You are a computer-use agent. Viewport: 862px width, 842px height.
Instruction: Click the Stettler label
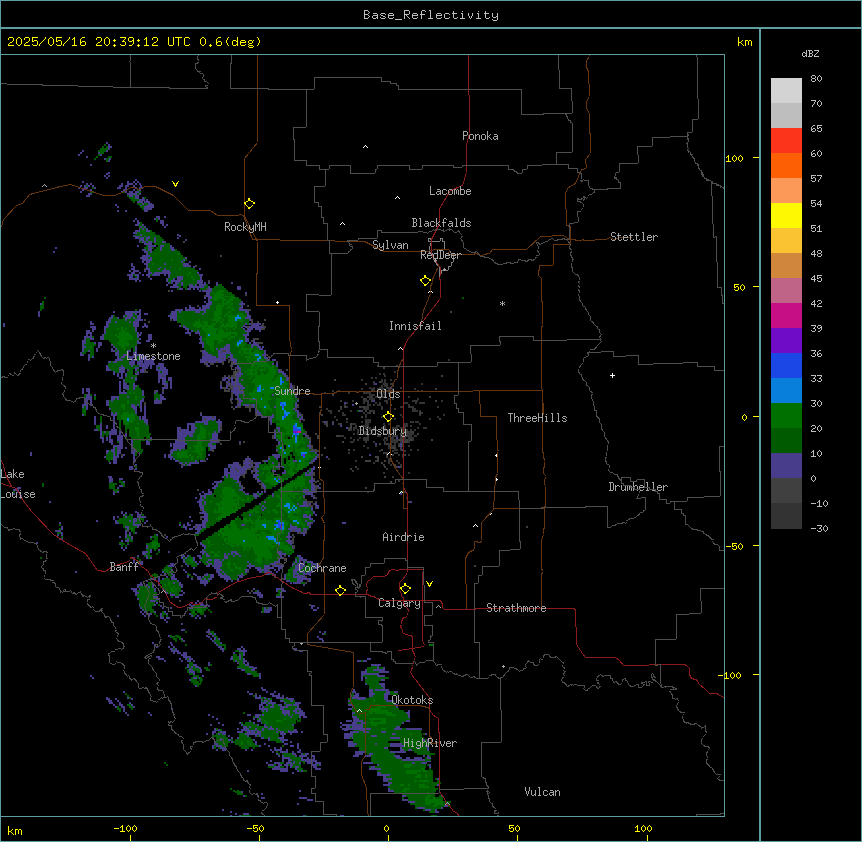point(634,237)
